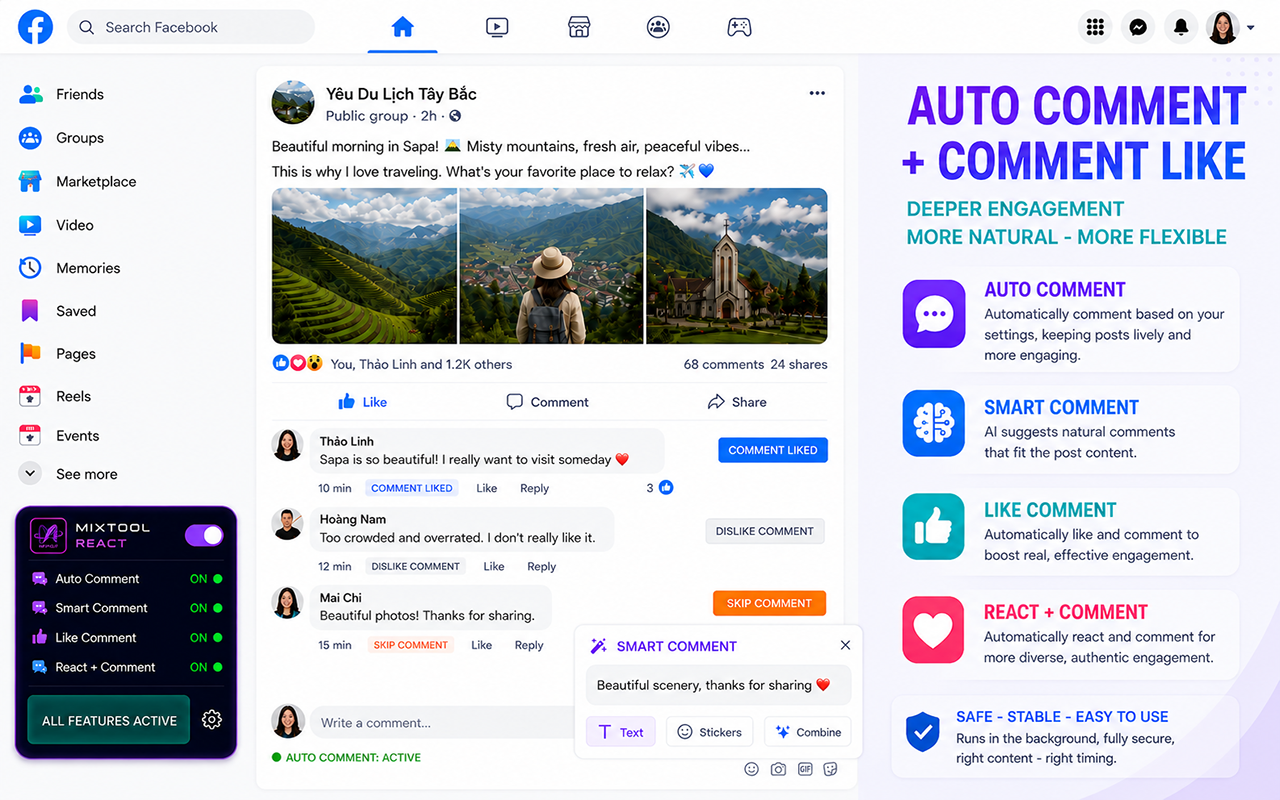The width and height of the screenshot is (1280, 800).
Task: Attach a photo with the camera icon
Action: point(778,769)
